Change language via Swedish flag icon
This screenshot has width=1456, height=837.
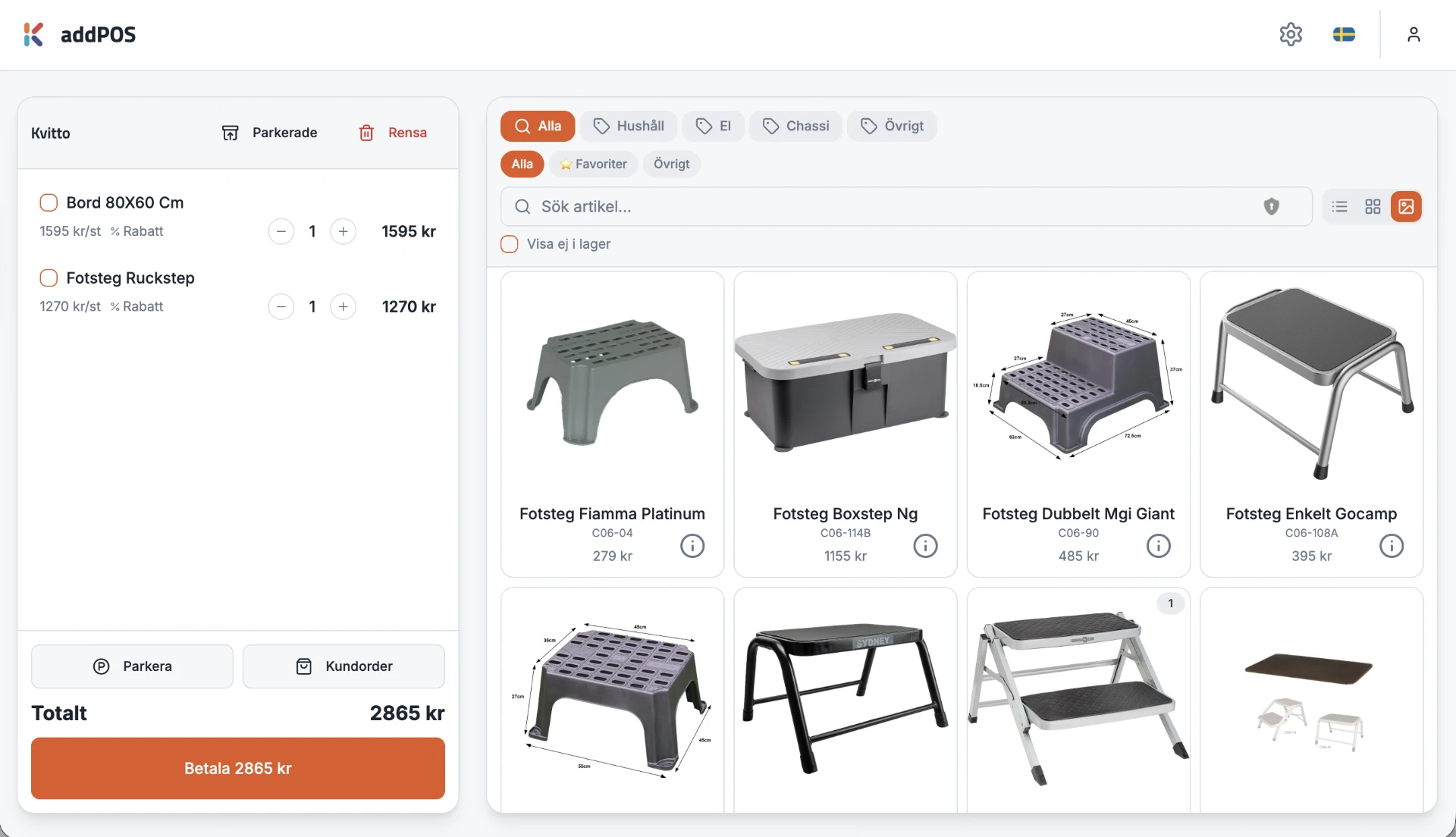coord(1344,34)
